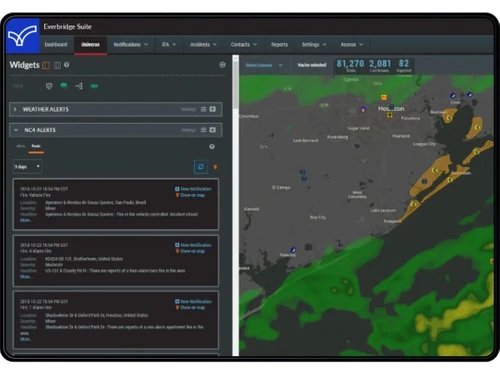Select the rightmost blue marker above Cove

[x=470, y=95]
